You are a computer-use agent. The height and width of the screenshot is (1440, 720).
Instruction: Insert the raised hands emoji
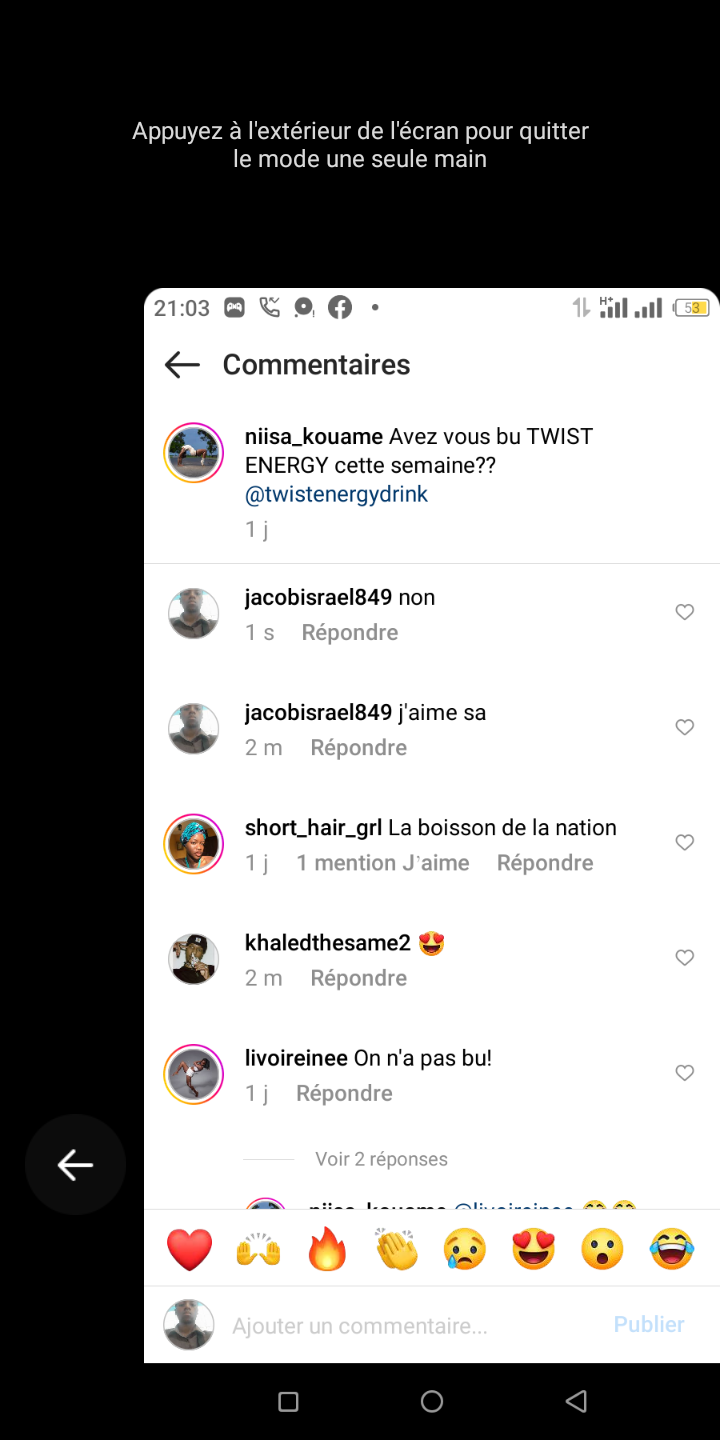[258, 1249]
